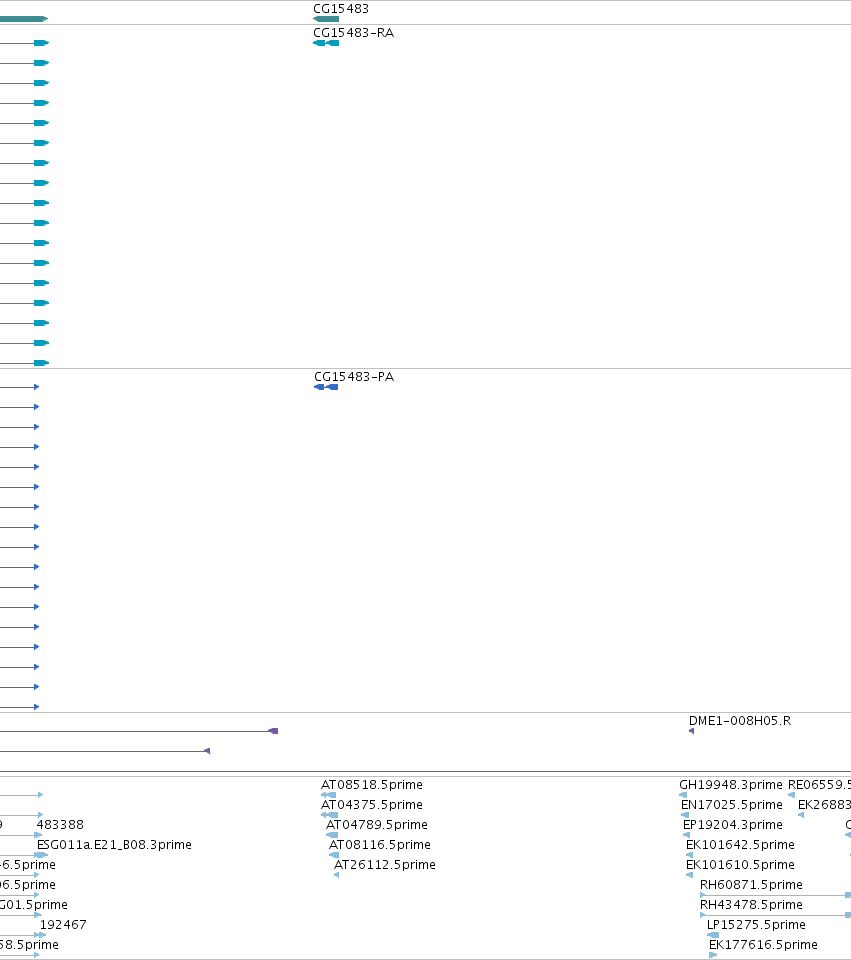Select EST RH60871.5prime
851x960 pixels.
[x=751, y=885]
